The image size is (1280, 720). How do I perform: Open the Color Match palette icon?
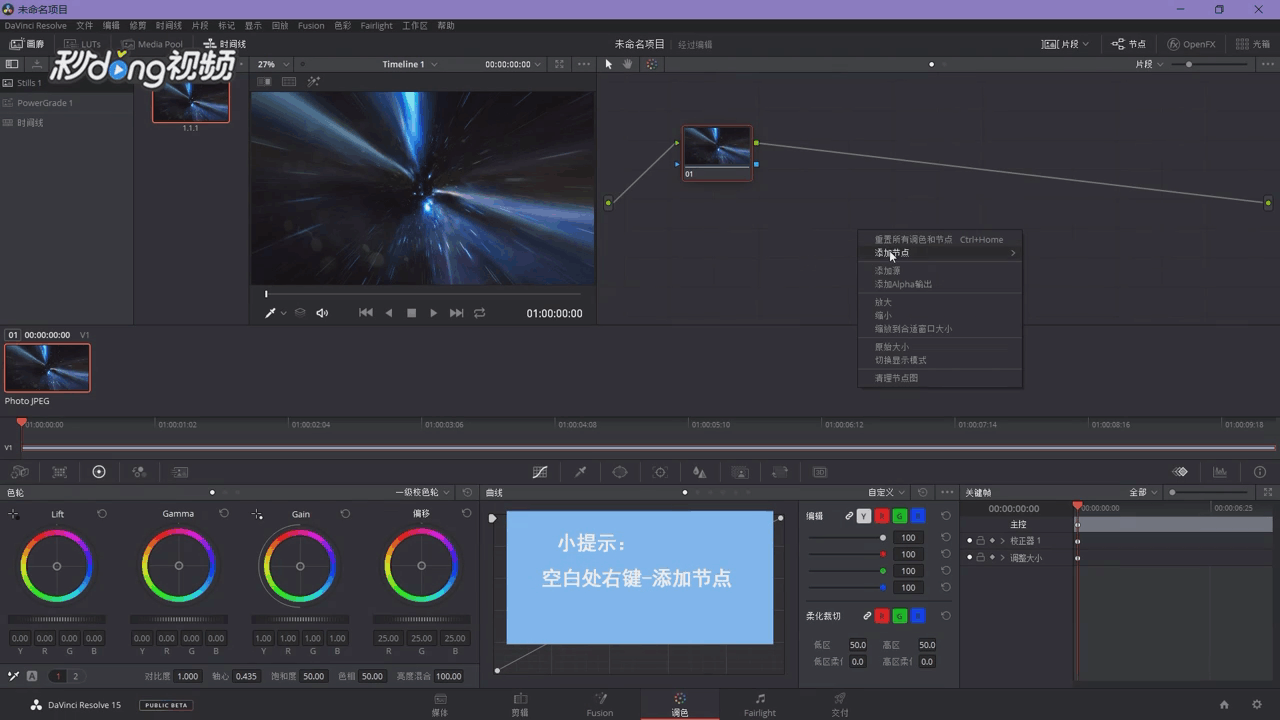tap(60, 472)
